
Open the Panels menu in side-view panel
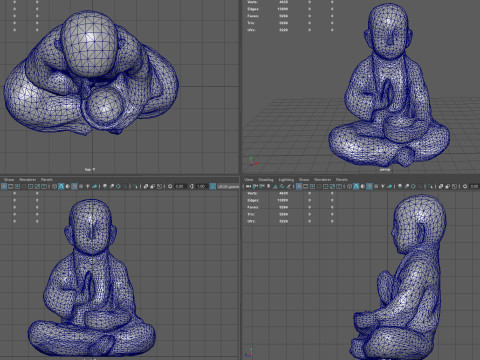point(342,179)
